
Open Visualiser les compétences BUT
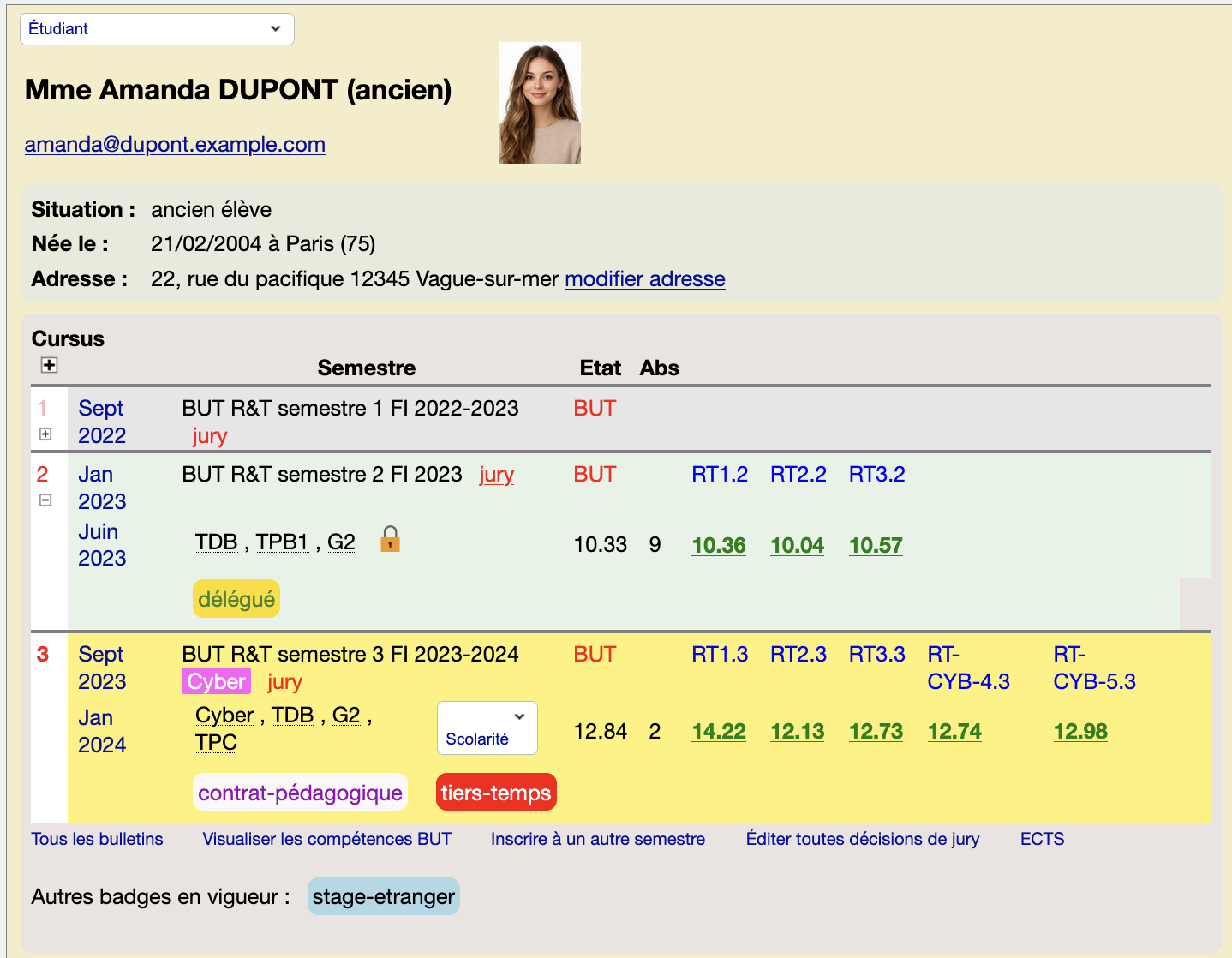click(326, 840)
